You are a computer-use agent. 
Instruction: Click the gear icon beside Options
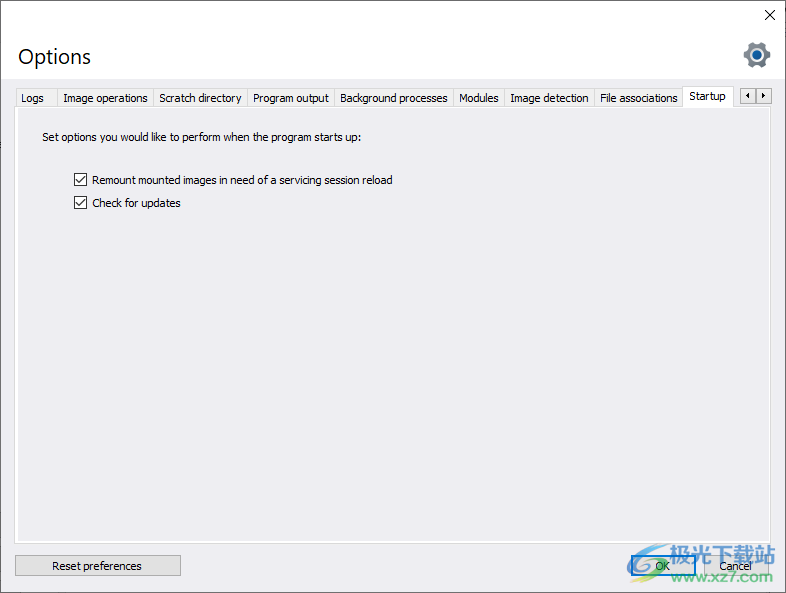click(x=757, y=55)
